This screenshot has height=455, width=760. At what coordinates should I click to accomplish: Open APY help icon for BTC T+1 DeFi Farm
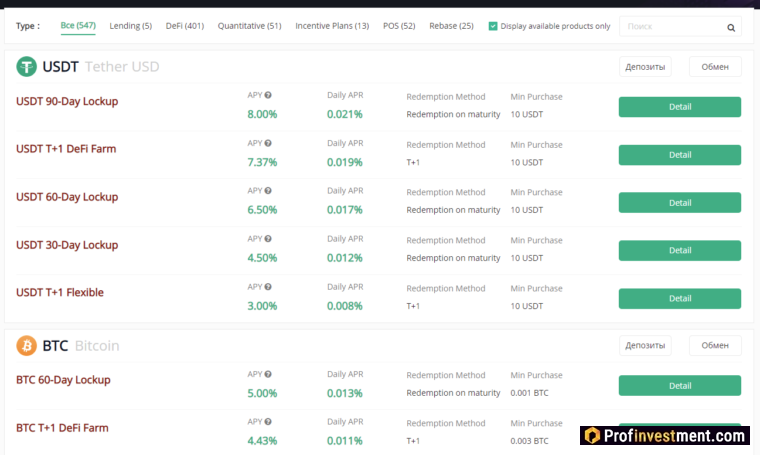tap(268, 421)
